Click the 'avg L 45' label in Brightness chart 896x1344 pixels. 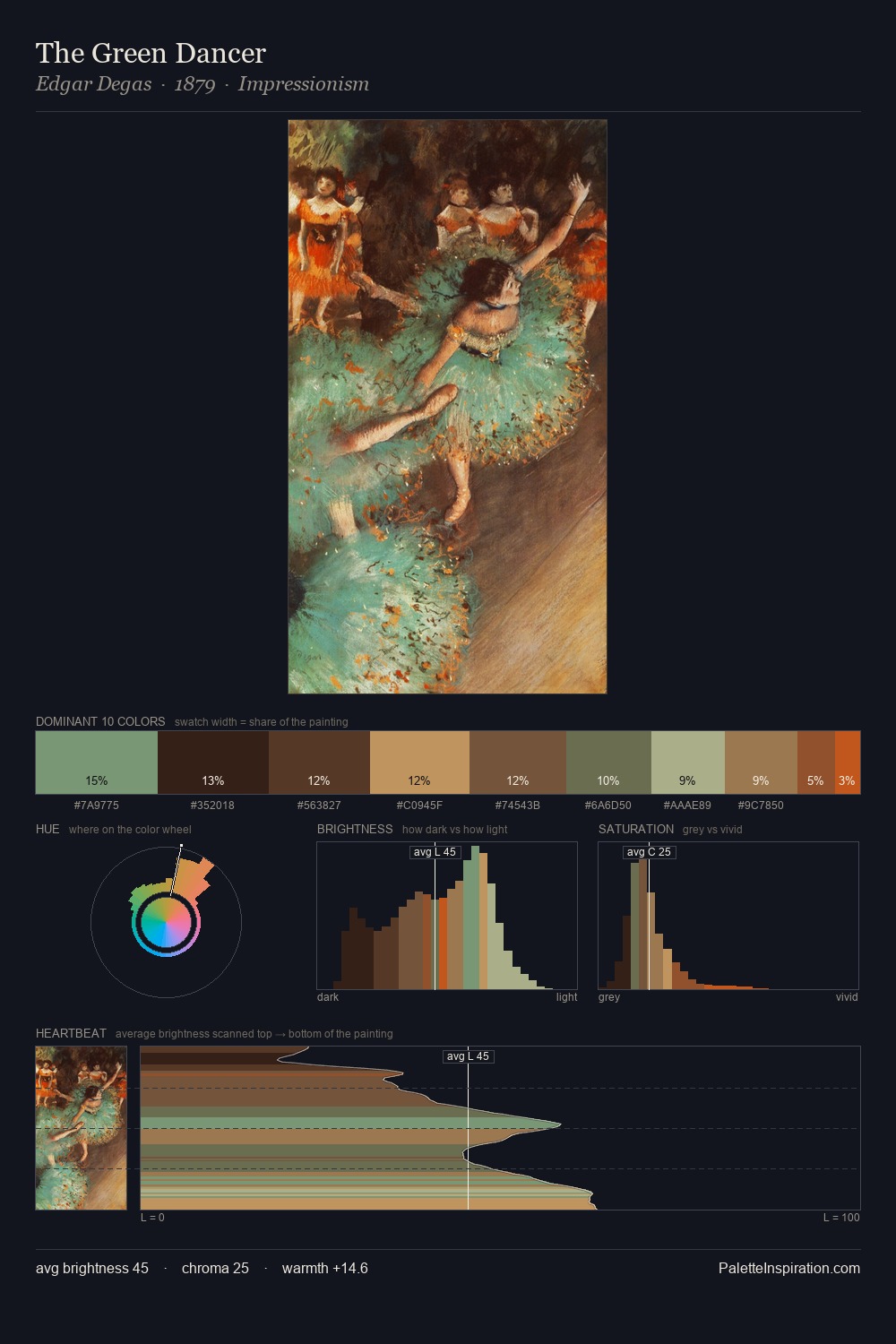coord(435,852)
